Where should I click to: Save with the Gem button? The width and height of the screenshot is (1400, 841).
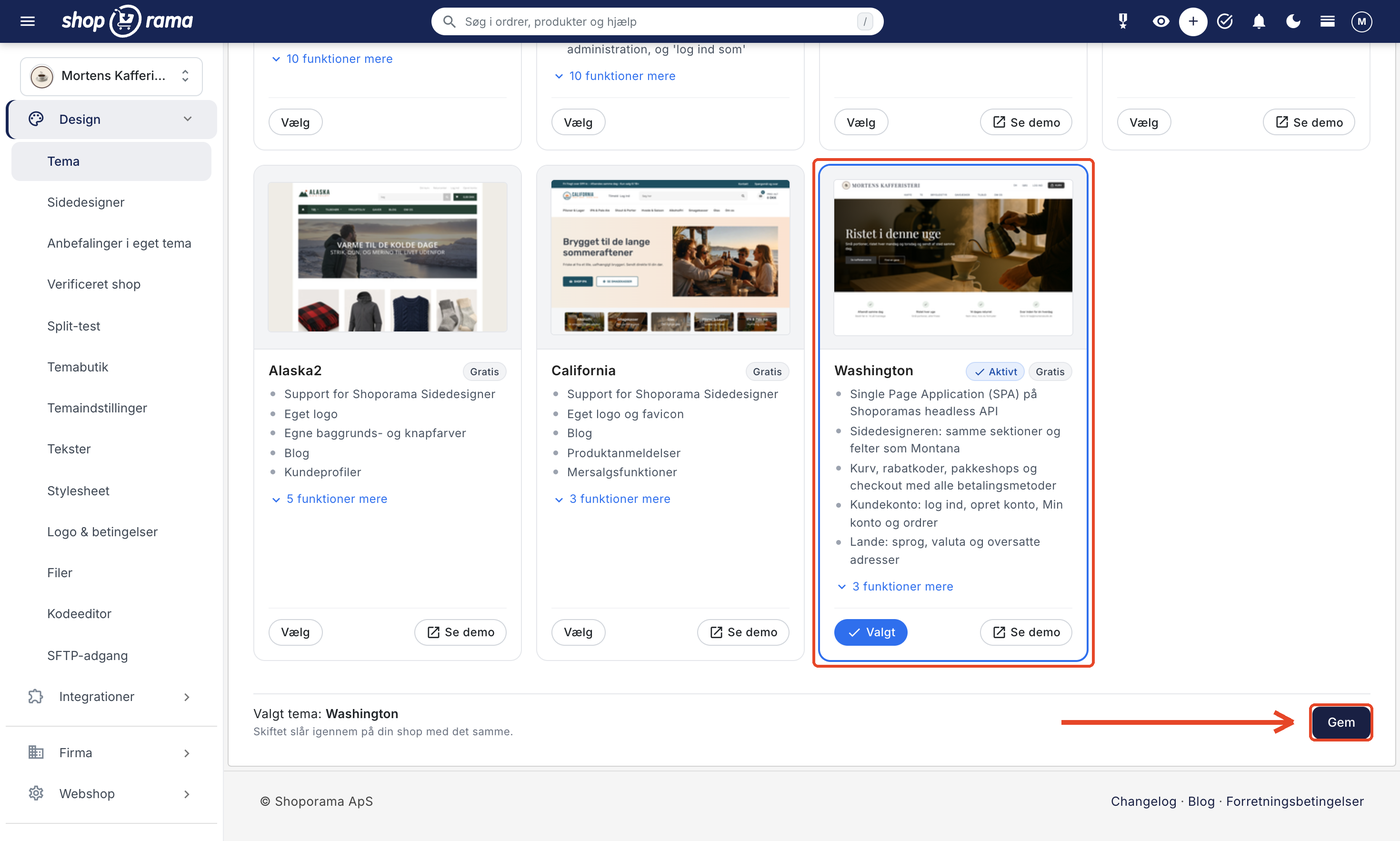pos(1341,722)
